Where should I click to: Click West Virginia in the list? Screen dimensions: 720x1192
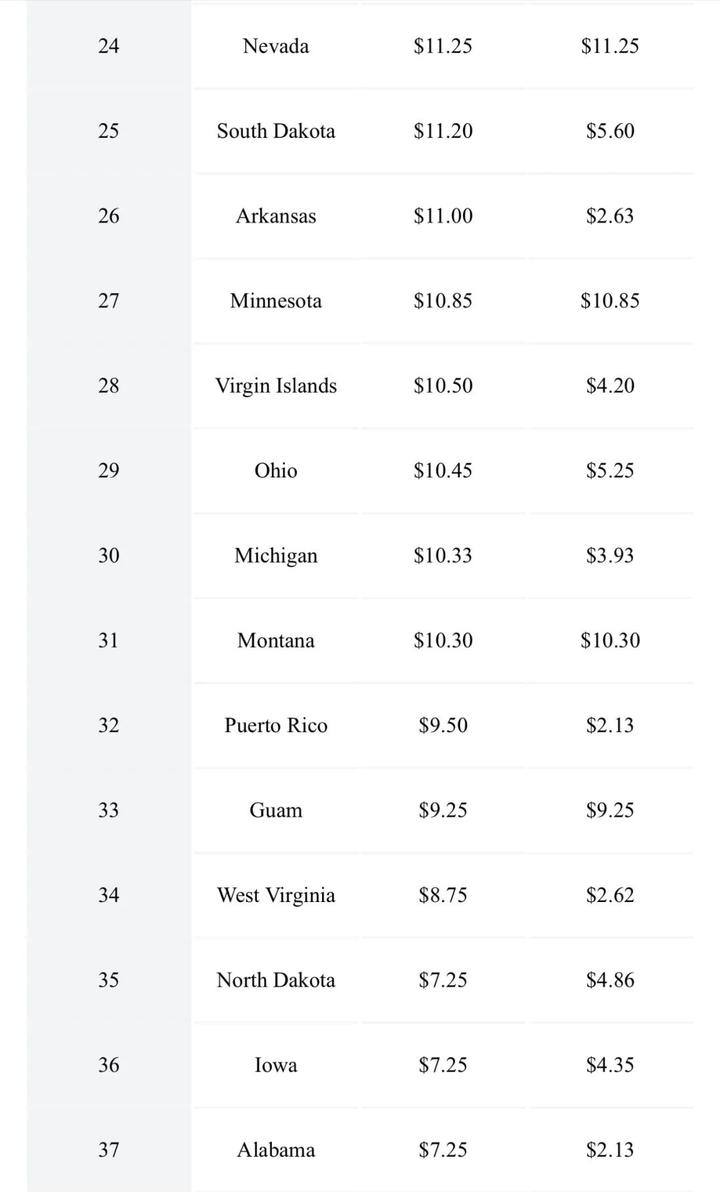click(275, 896)
